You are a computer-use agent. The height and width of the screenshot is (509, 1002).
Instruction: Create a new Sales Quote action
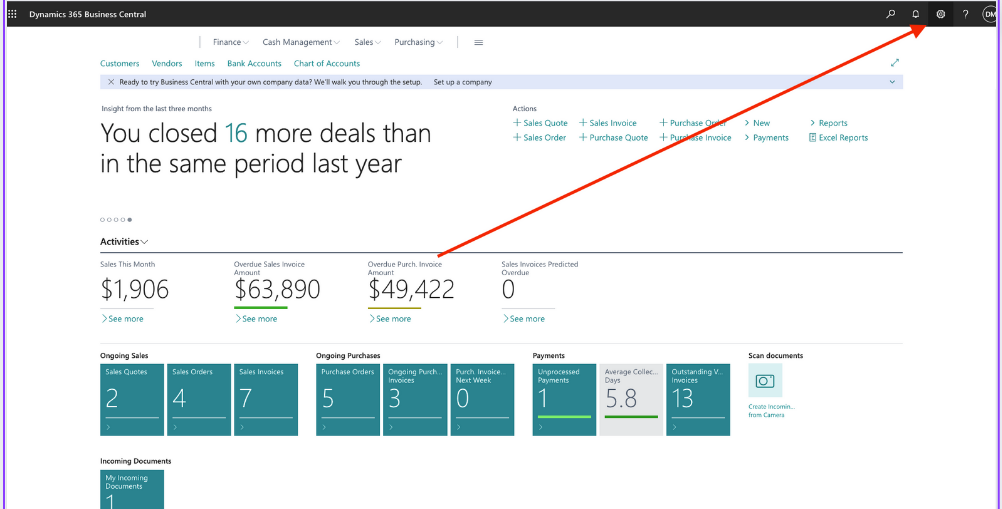540,123
